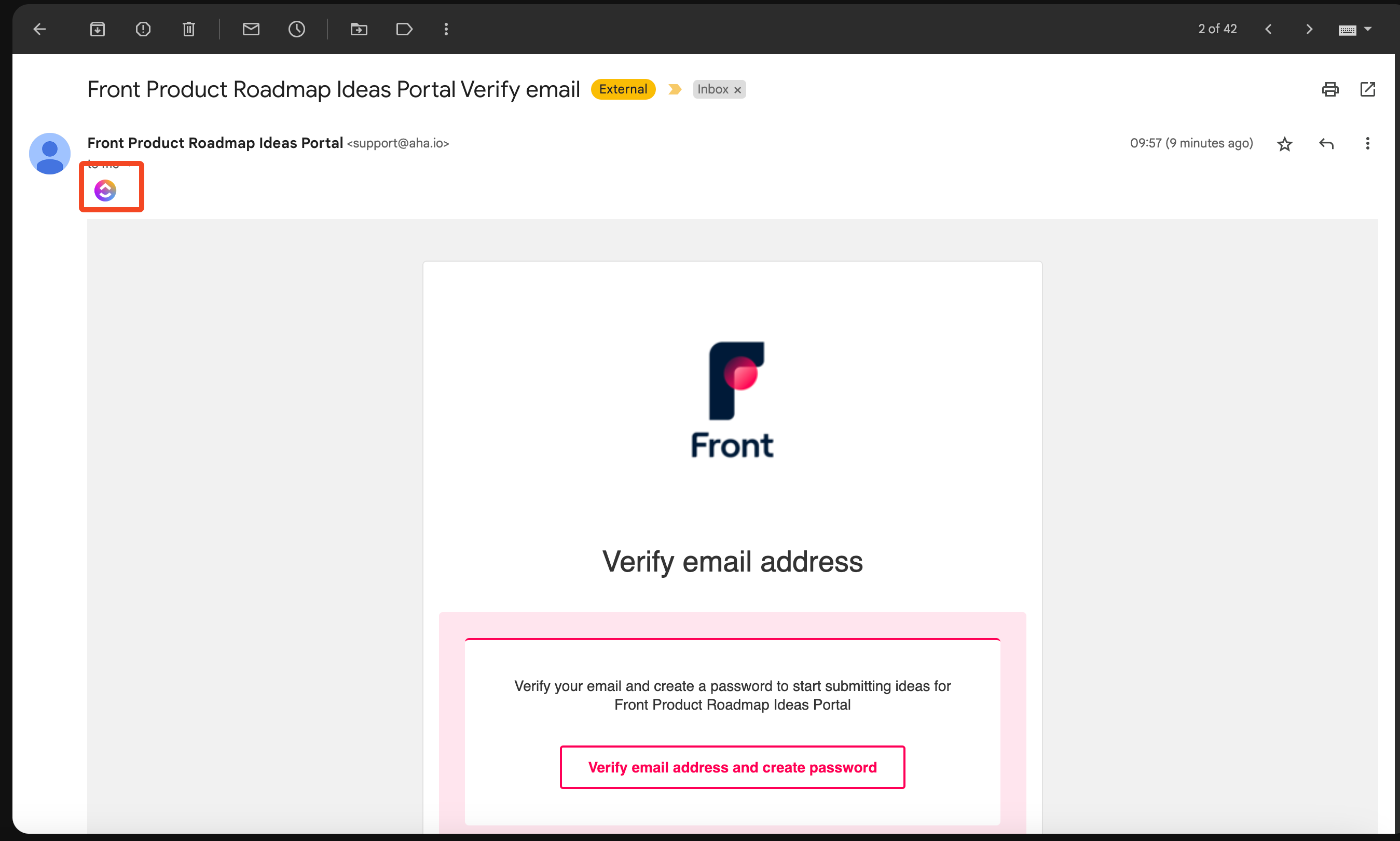Remove the Inbox label
Screen dimensions: 1400x841
coord(737,89)
